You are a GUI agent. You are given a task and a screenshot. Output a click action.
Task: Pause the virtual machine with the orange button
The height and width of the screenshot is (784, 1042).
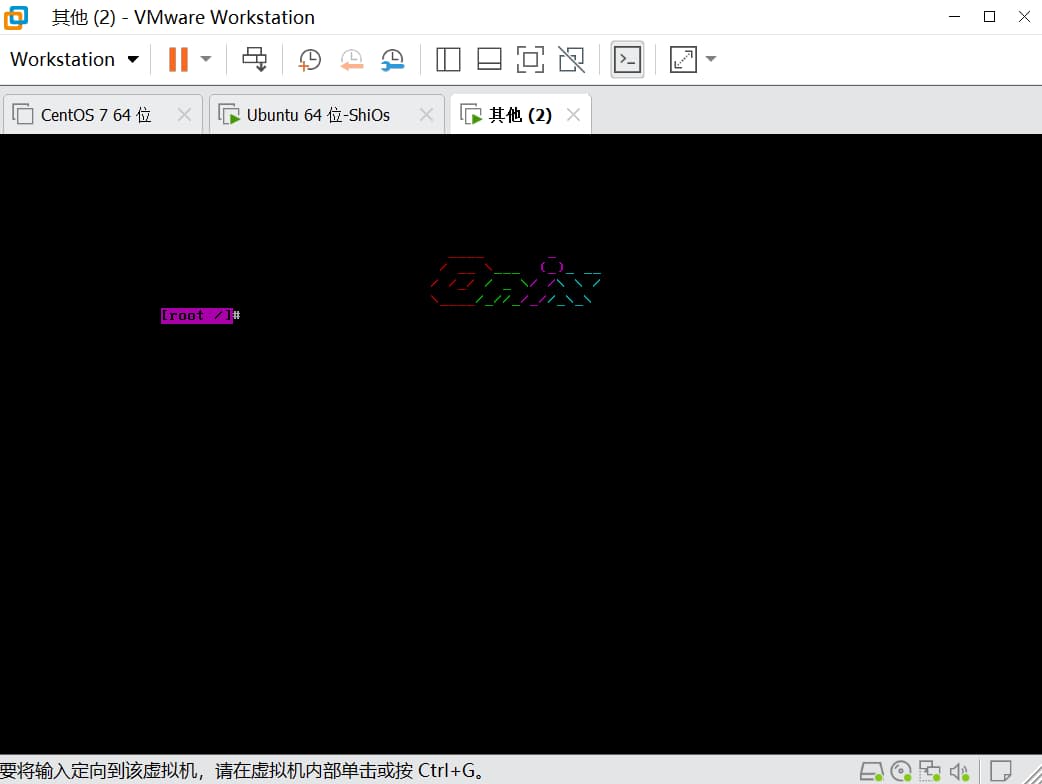(178, 59)
